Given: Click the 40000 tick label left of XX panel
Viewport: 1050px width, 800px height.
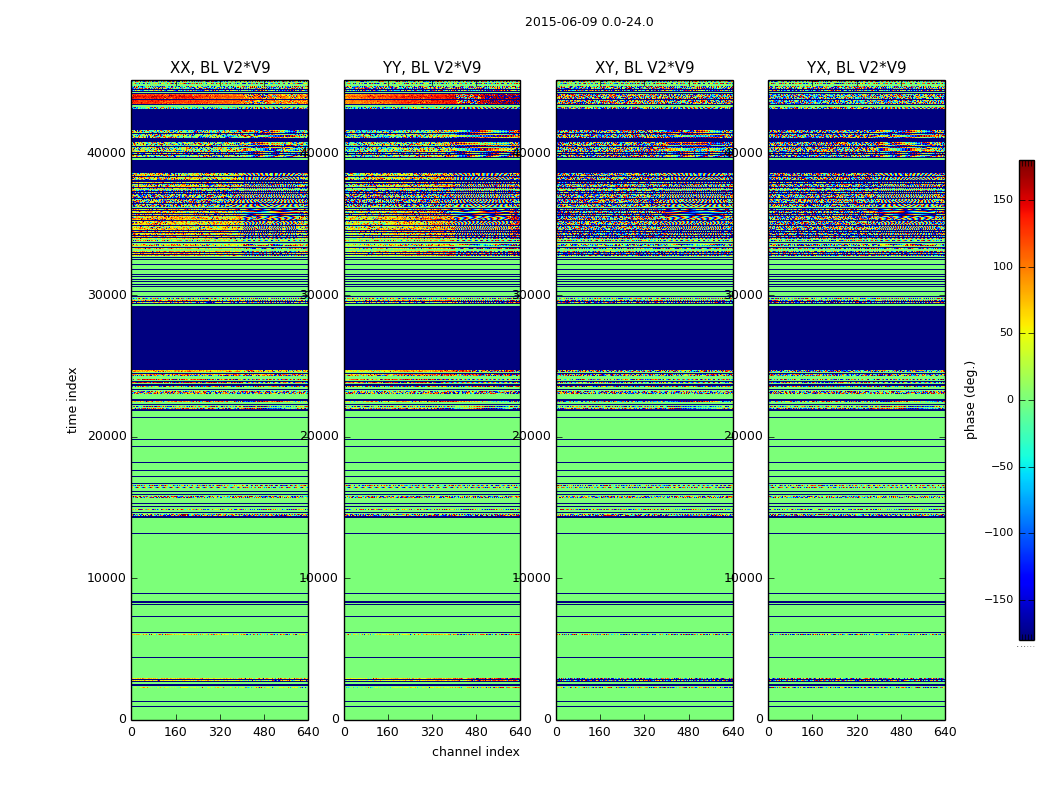Looking at the screenshot, I should (x=106, y=153).
